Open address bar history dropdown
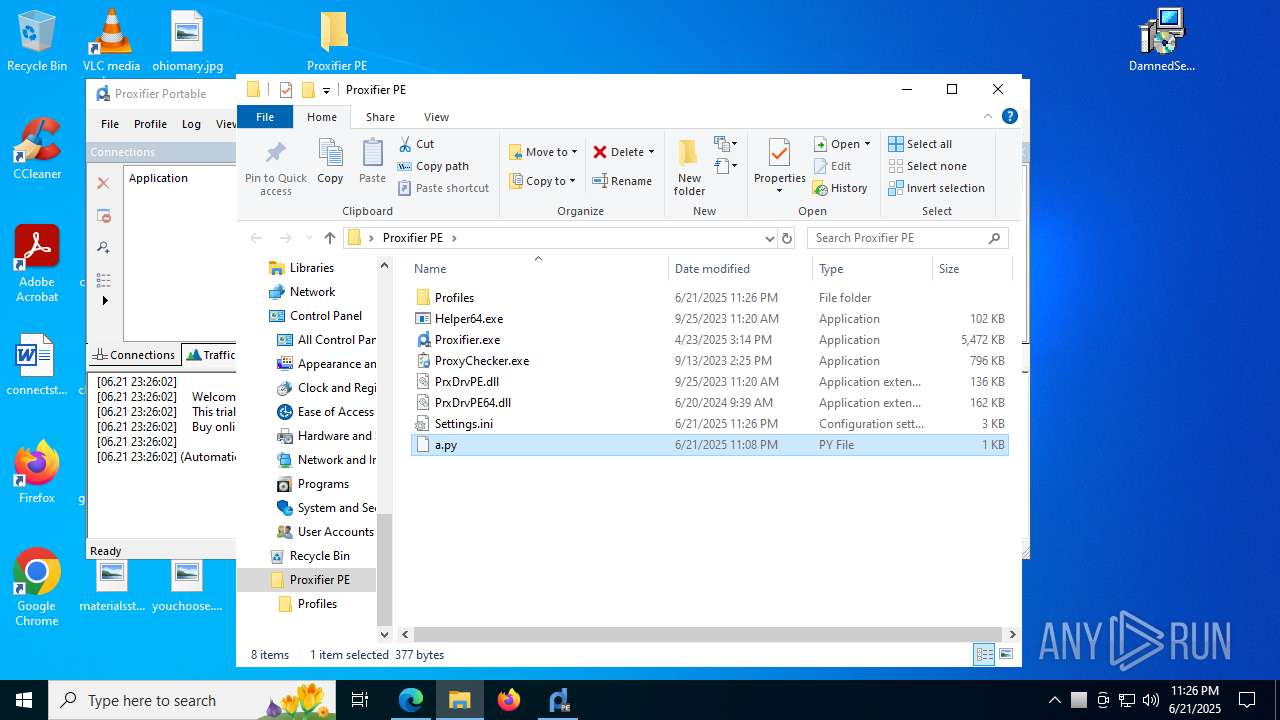The width and height of the screenshot is (1280, 720). pyautogui.click(x=769, y=238)
